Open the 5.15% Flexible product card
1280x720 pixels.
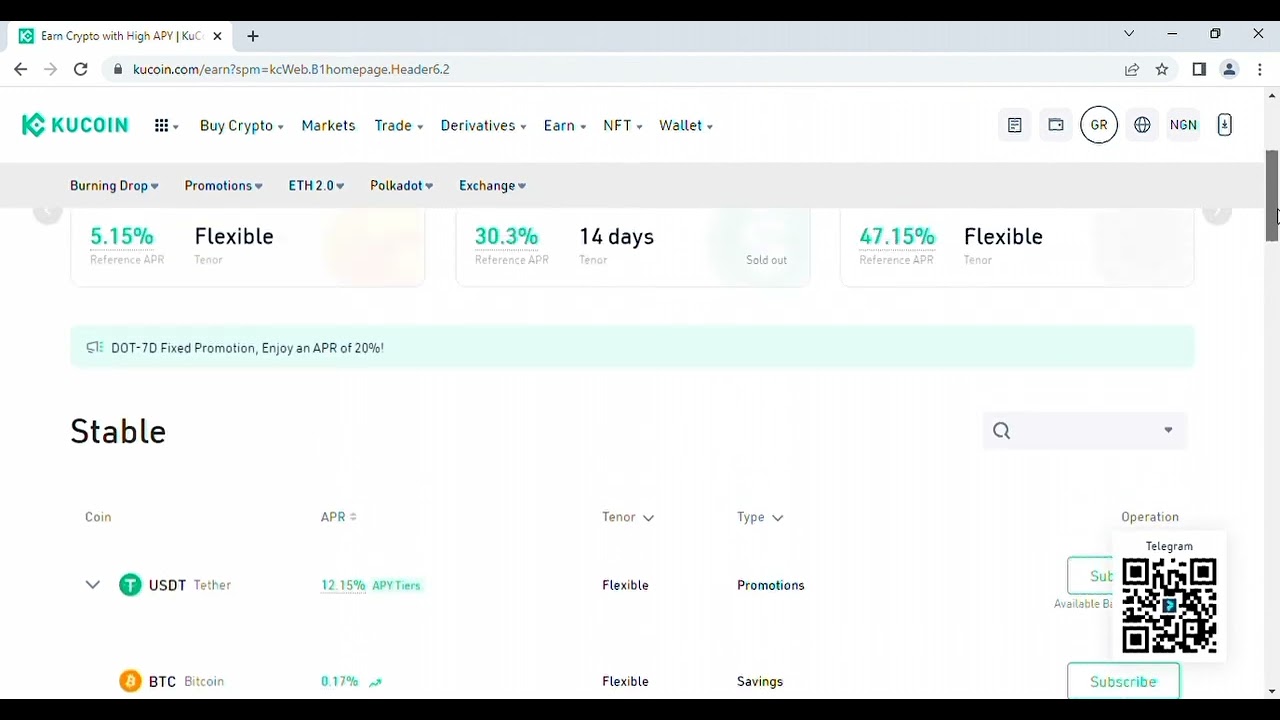click(248, 248)
